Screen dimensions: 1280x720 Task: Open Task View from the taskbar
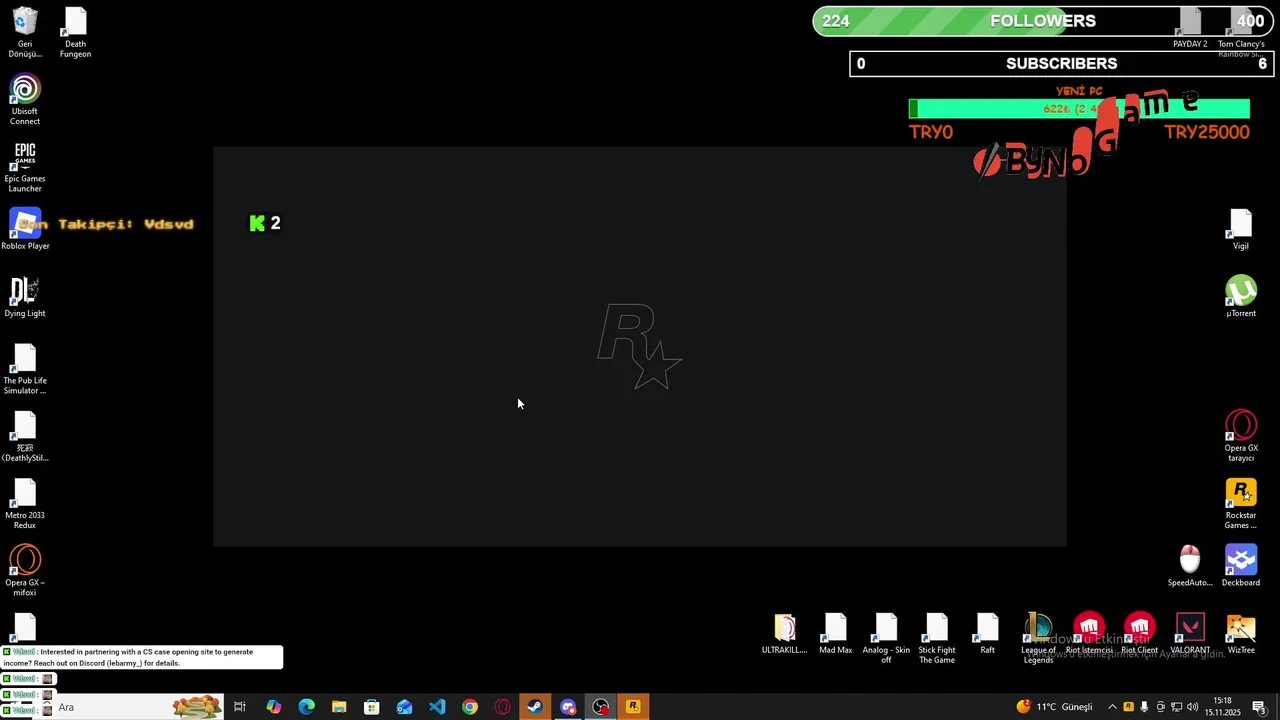click(240, 707)
